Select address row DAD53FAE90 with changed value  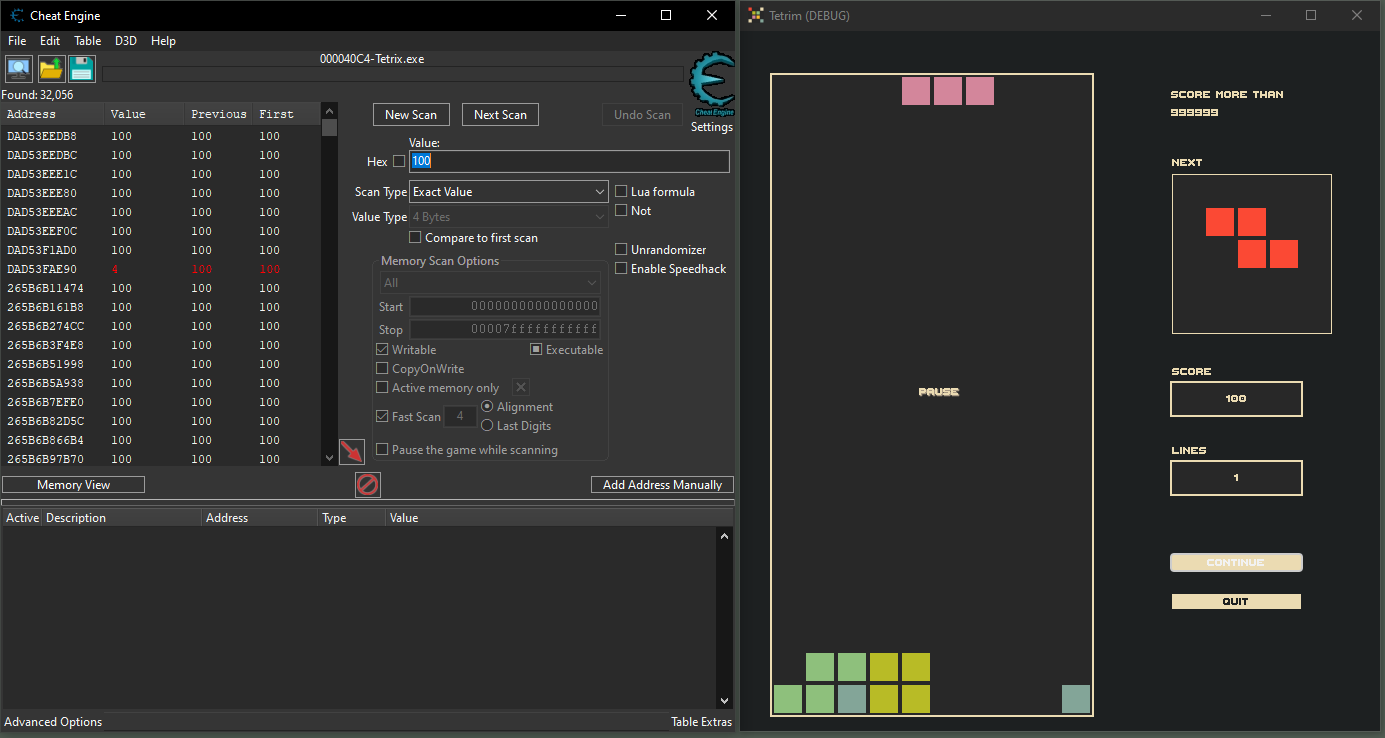[x=160, y=269]
